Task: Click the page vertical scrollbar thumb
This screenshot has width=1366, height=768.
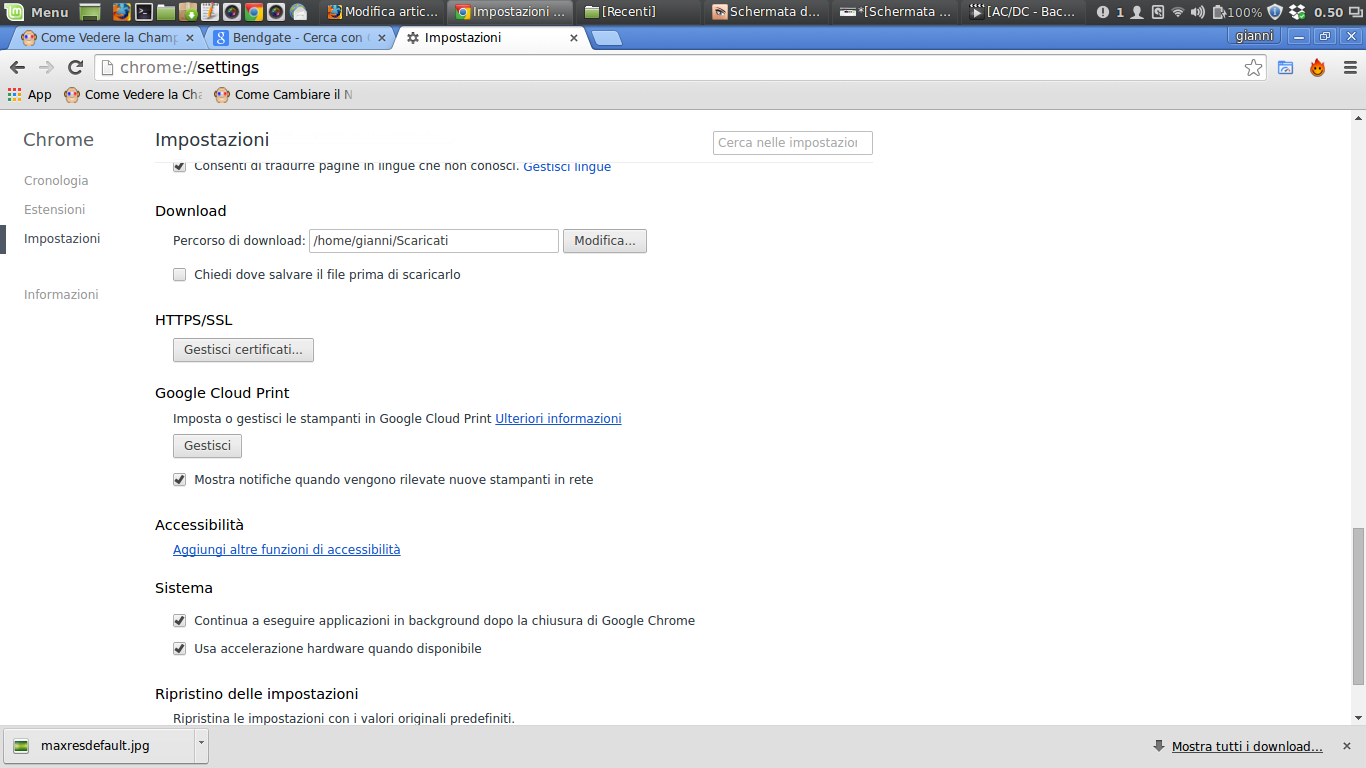Action: [x=1357, y=607]
